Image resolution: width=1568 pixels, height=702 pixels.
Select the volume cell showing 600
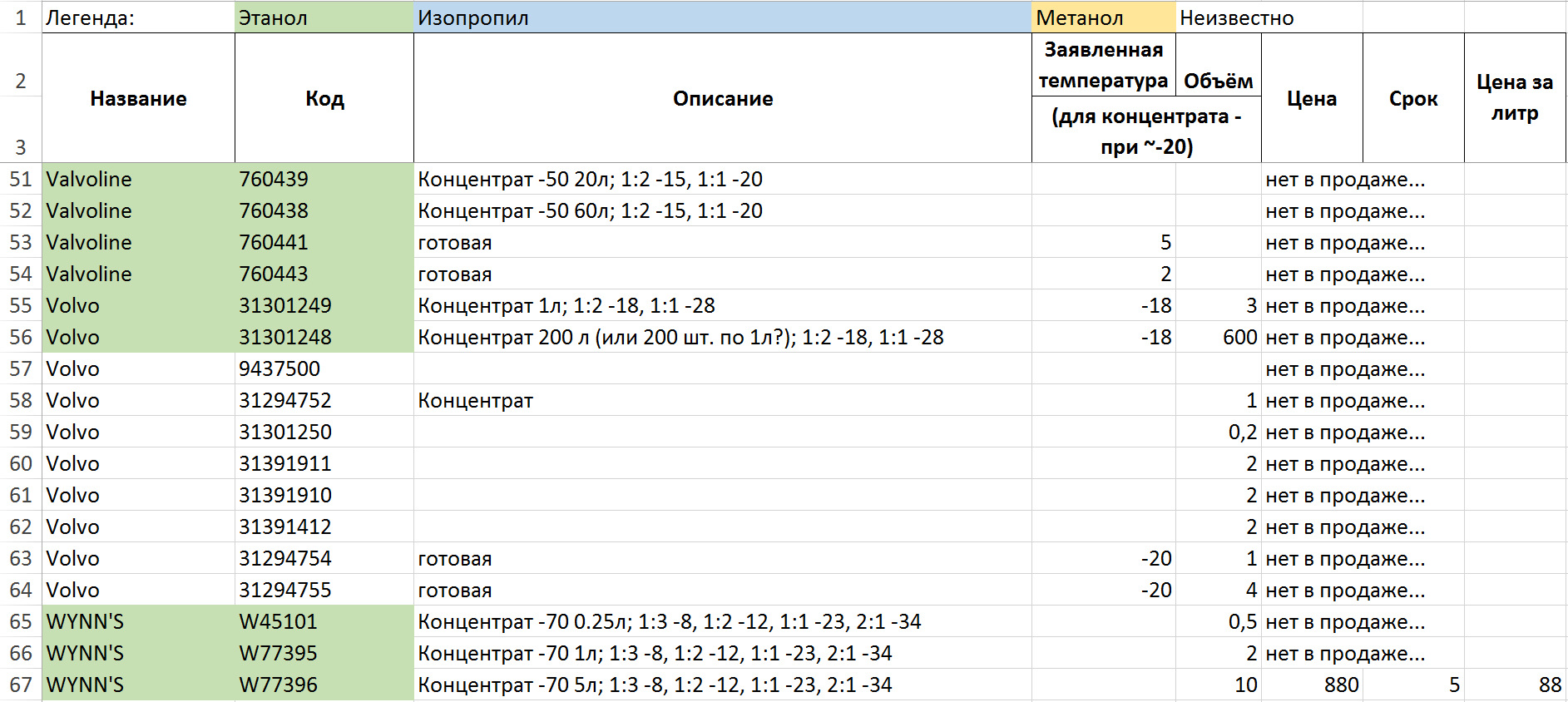coord(1218,337)
